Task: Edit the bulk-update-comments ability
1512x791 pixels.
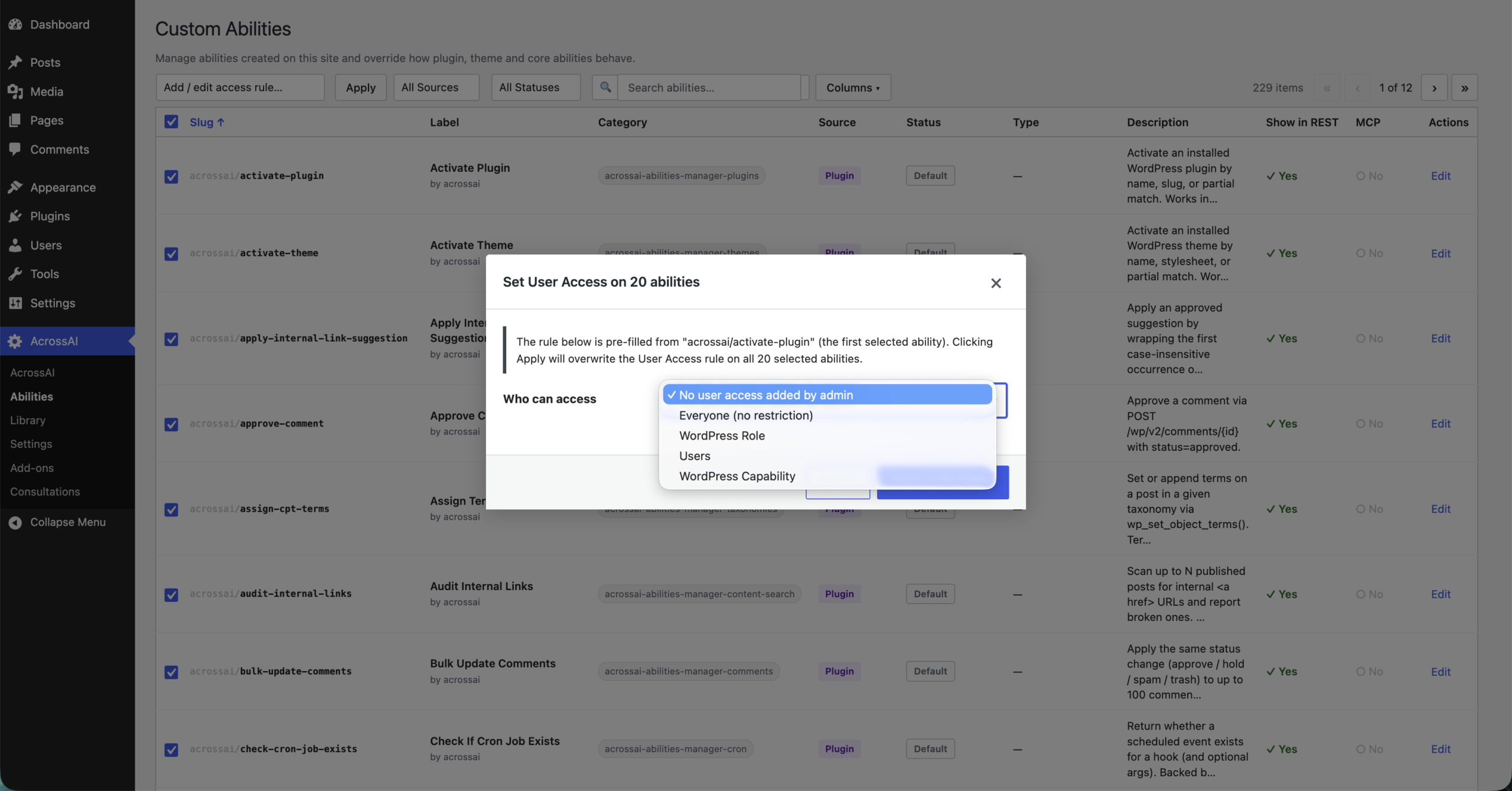Action: pyautogui.click(x=1441, y=671)
